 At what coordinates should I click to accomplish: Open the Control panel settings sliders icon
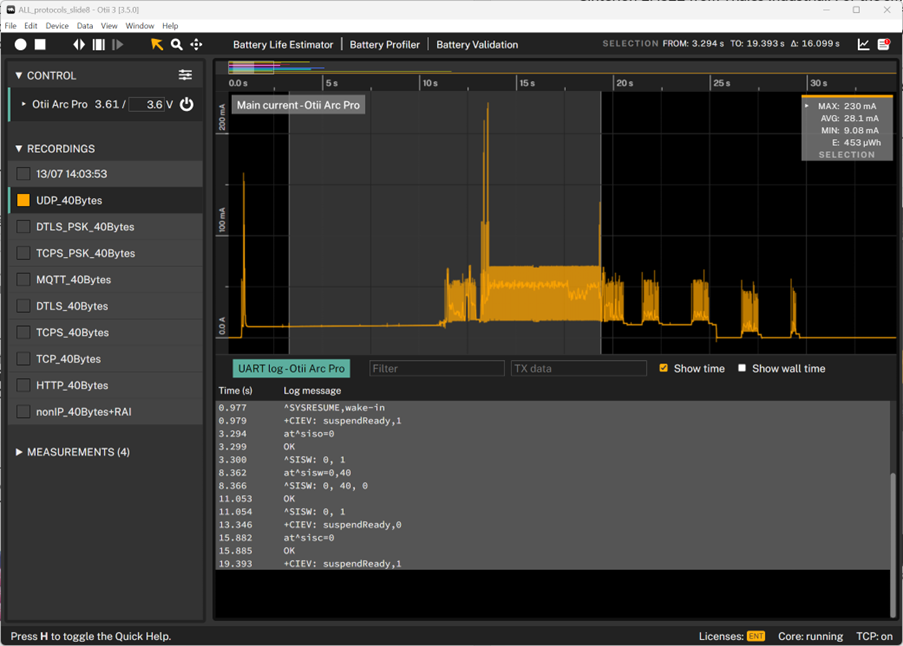(x=185, y=75)
